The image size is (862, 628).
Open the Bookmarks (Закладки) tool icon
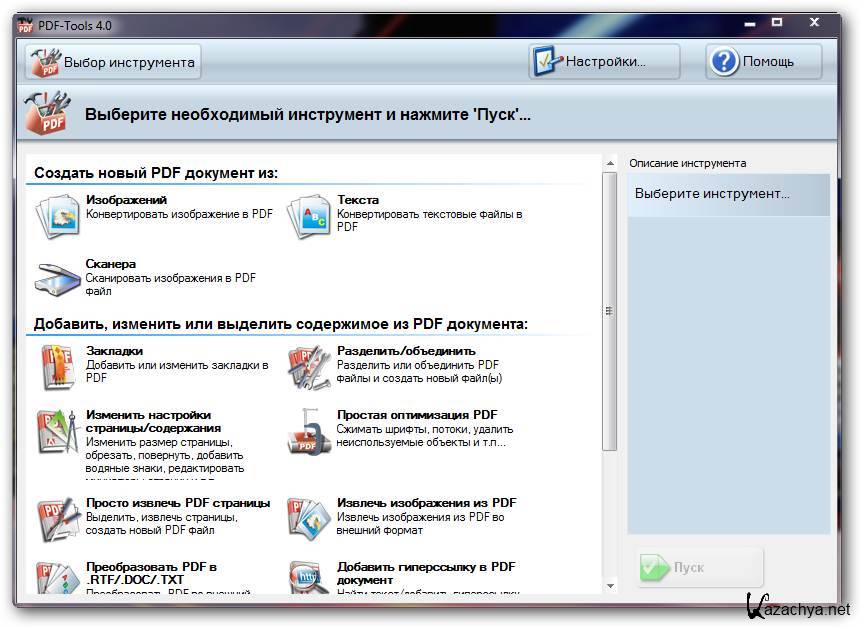point(57,367)
